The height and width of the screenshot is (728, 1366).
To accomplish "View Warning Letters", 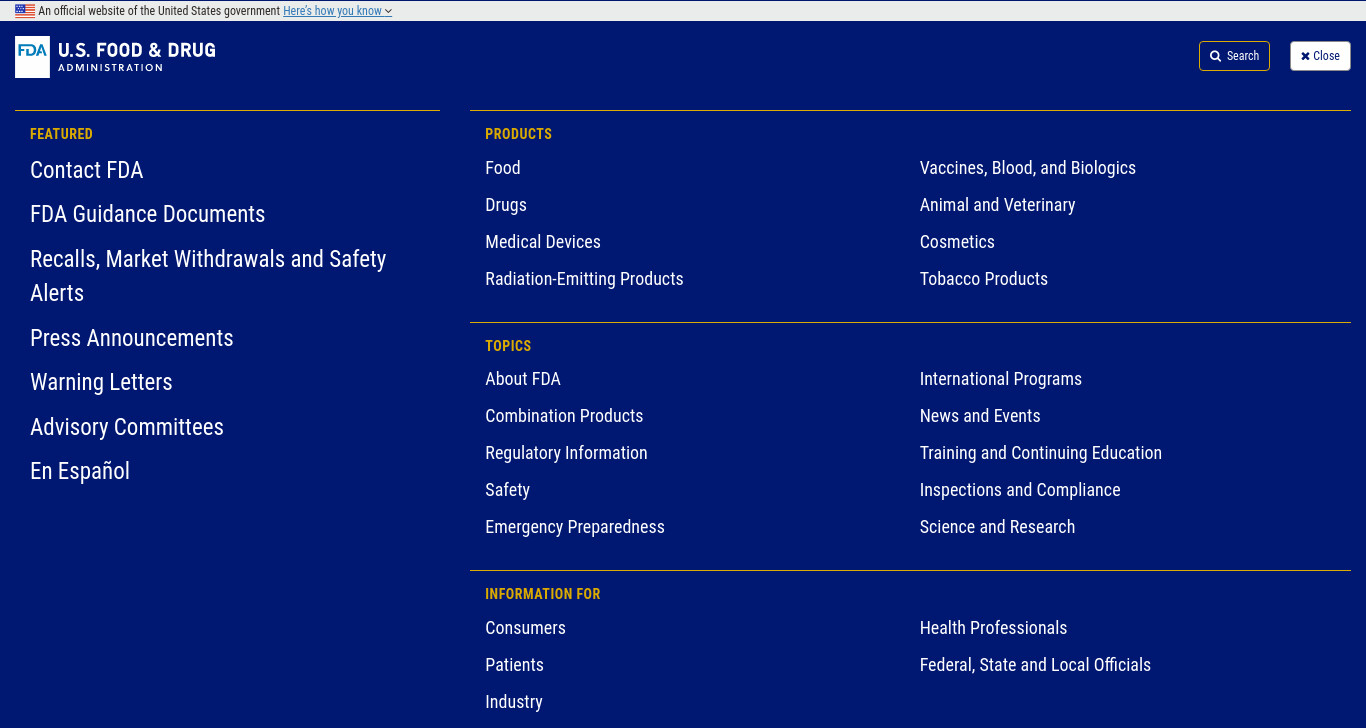I will 101,382.
